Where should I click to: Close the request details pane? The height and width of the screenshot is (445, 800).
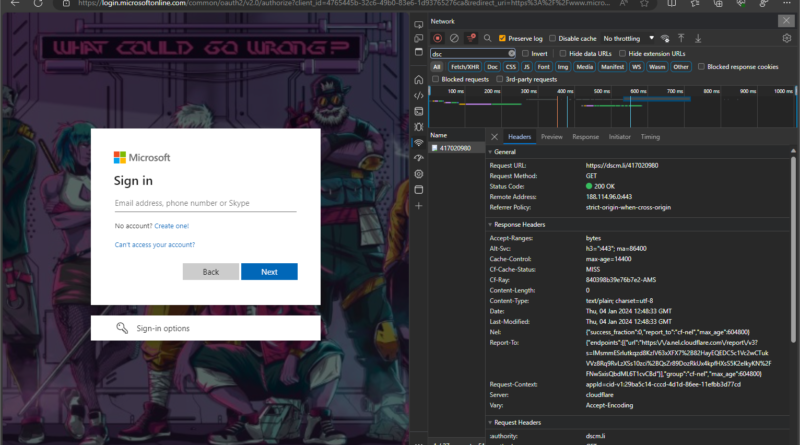point(494,137)
